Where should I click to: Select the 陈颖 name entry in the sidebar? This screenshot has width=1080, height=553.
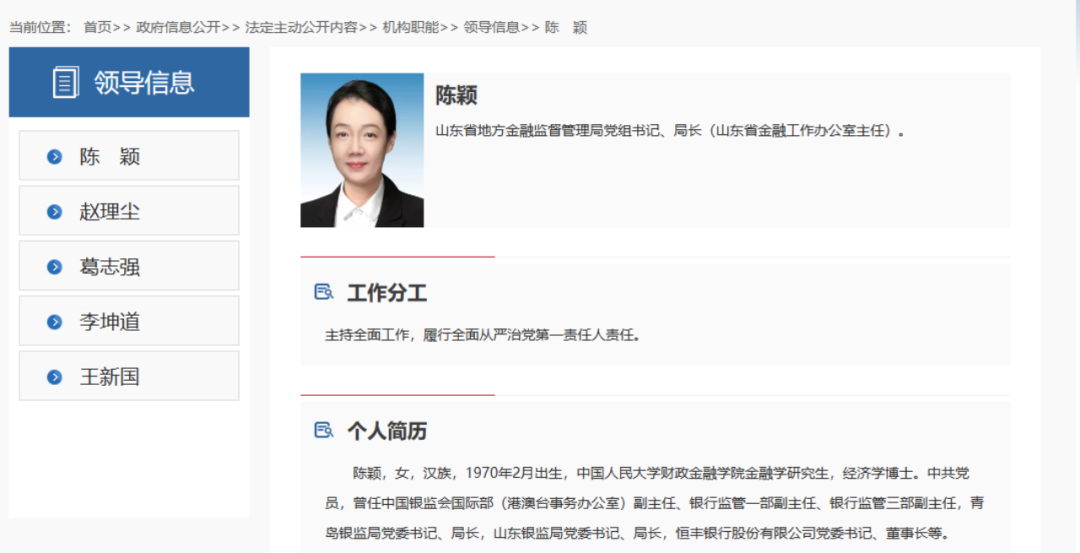pyautogui.click(x=110, y=157)
